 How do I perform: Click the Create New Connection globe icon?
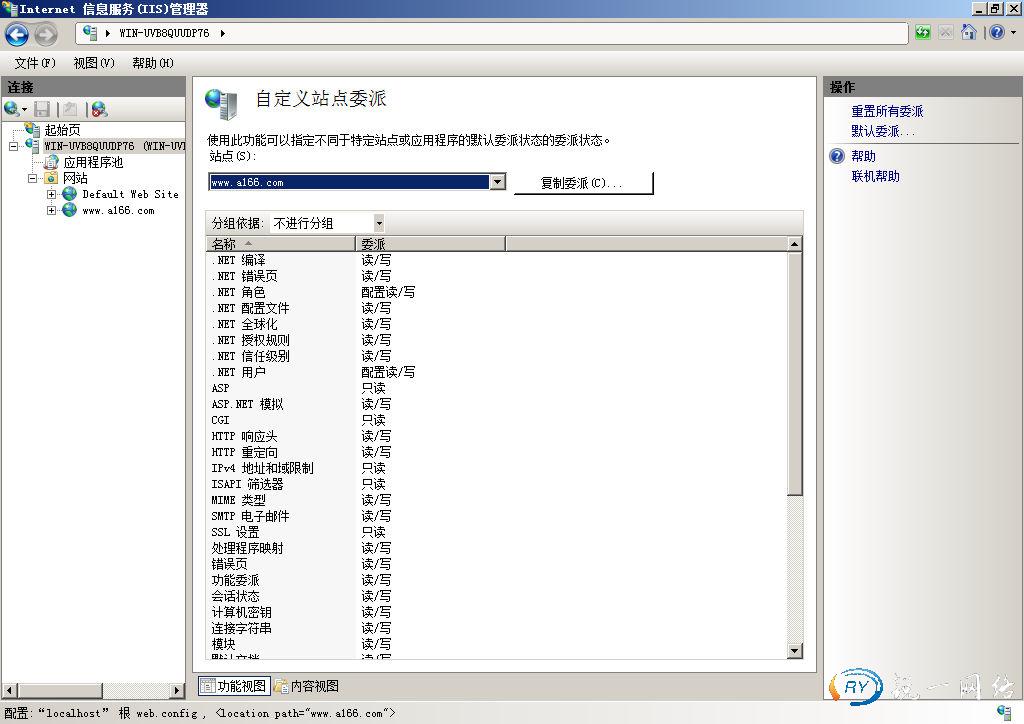pos(10,108)
